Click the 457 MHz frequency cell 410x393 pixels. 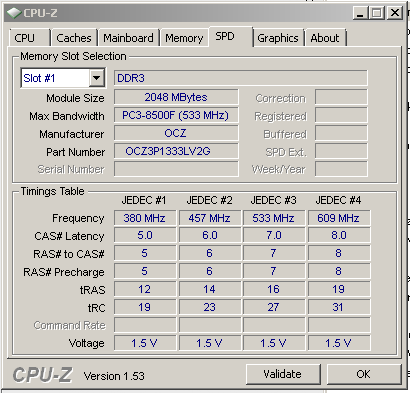pyautogui.click(x=209, y=218)
